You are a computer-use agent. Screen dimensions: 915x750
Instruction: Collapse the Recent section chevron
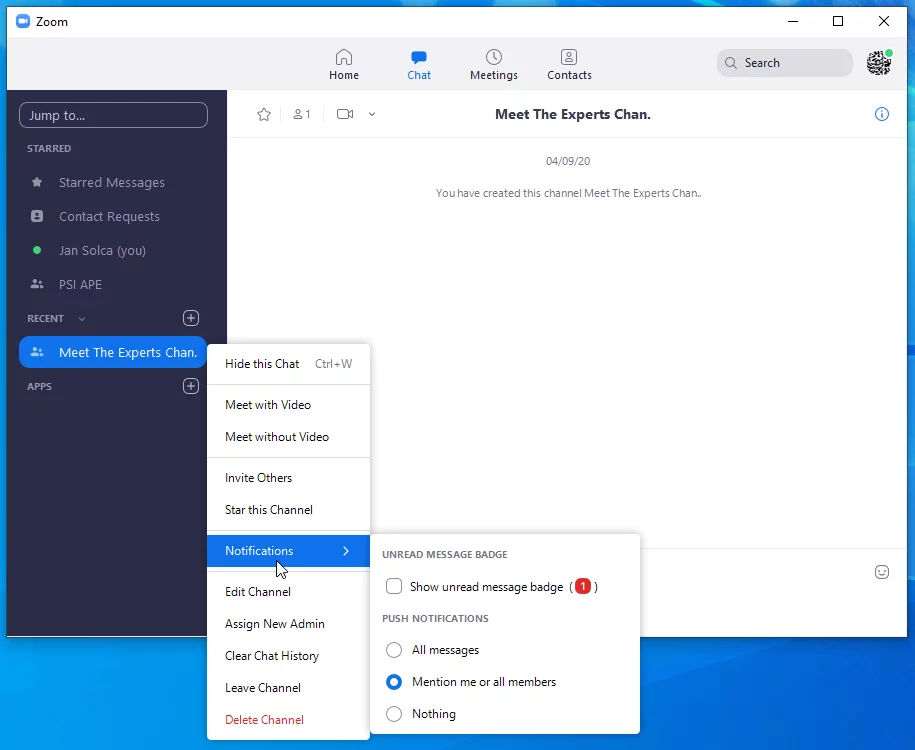tap(82, 319)
